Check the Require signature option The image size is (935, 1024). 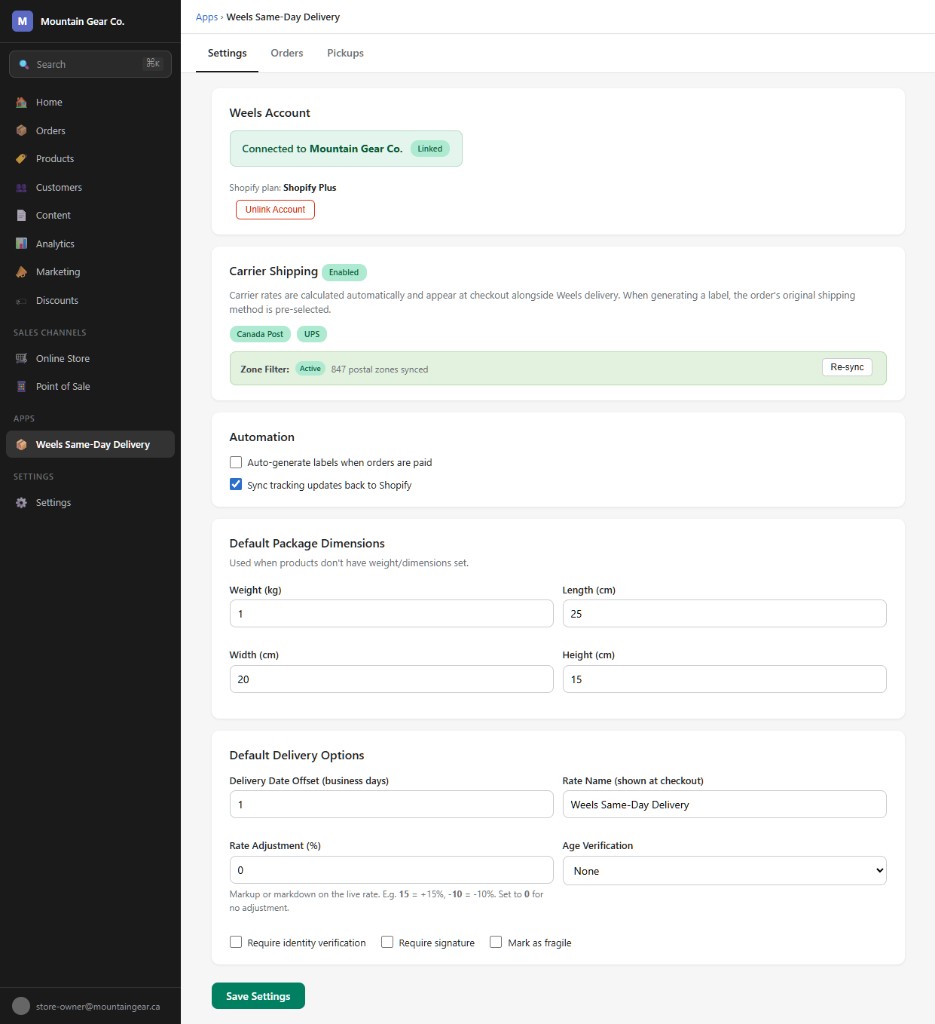tap(386, 941)
